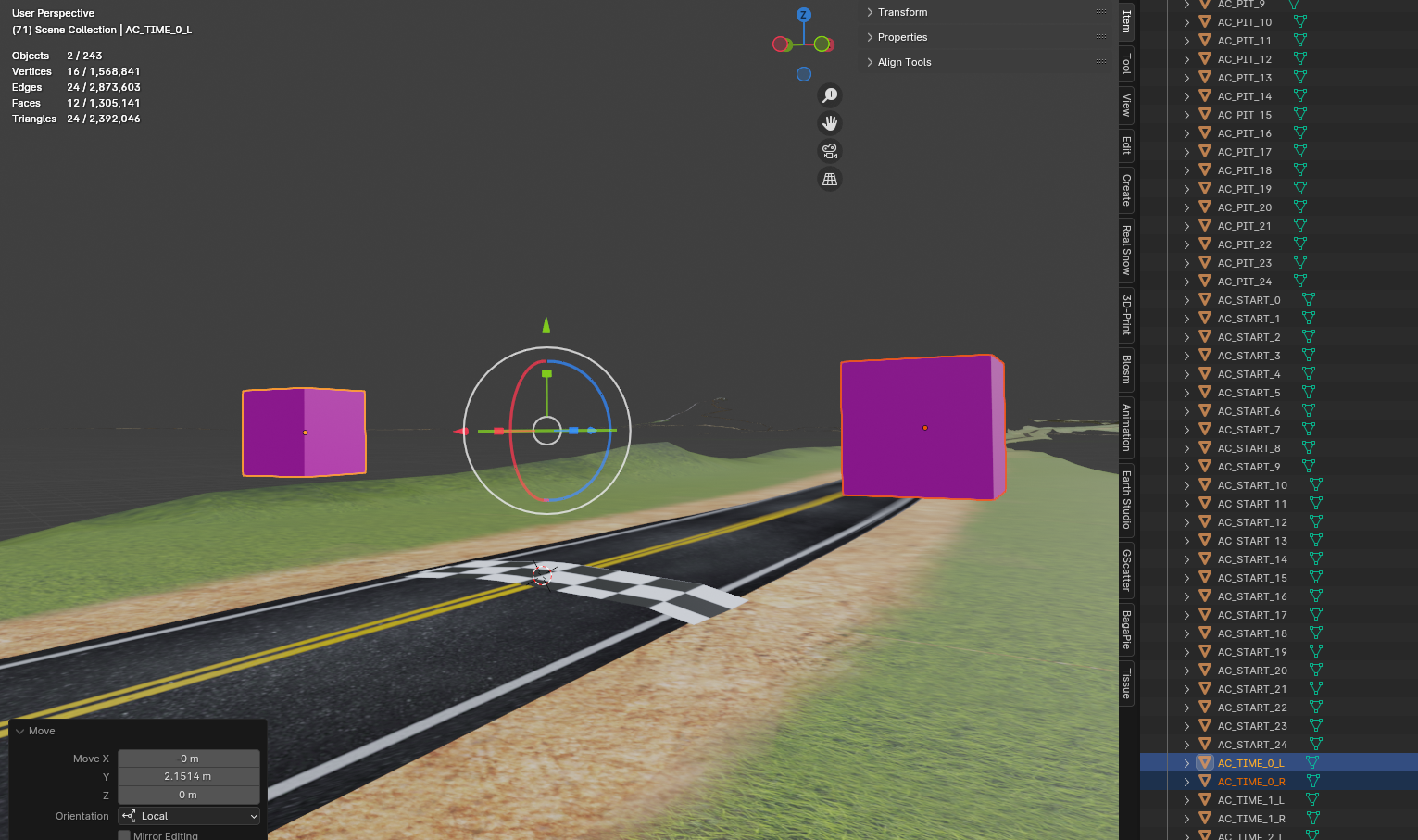The height and width of the screenshot is (840, 1418).
Task: Select AC_TIME_1_L in outliner
Action: pyautogui.click(x=1250, y=800)
